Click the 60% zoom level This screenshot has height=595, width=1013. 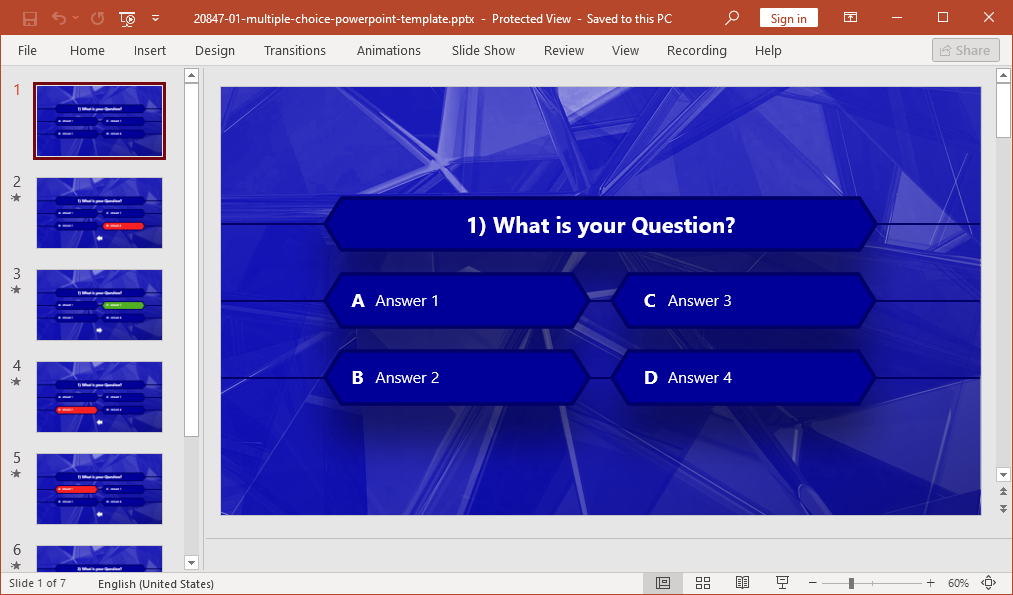pyautogui.click(x=958, y=583)
